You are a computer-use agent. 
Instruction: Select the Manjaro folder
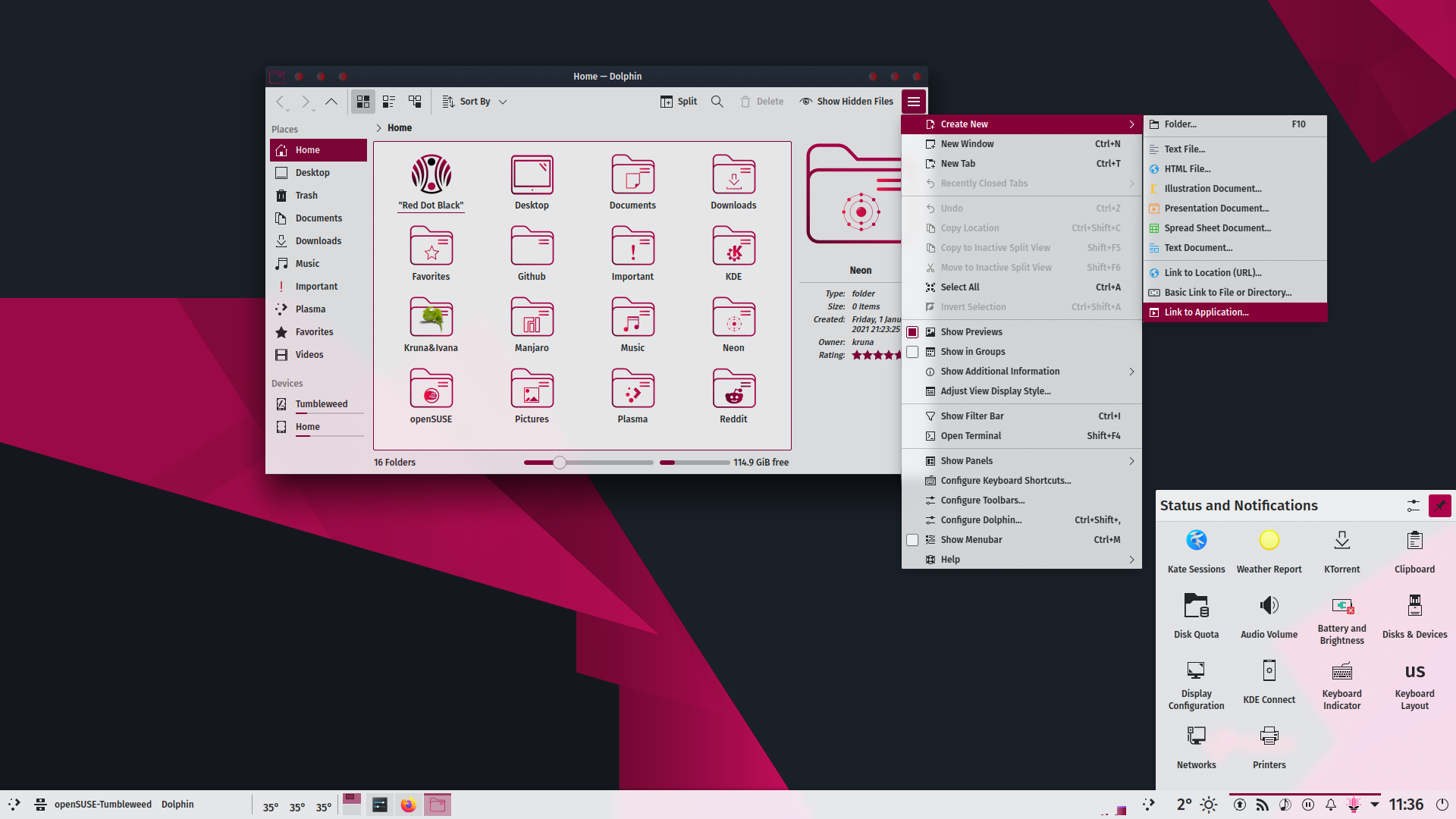click(x=532, y=325)
